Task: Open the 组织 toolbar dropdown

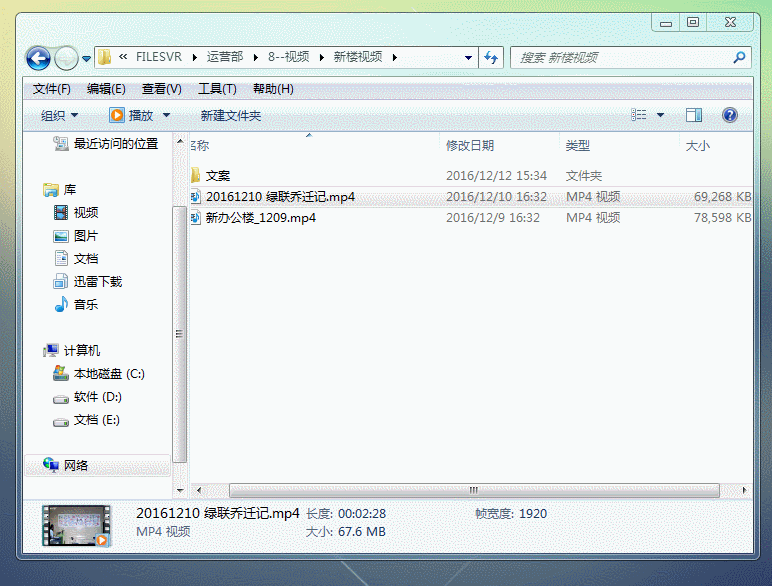Action: pyautogui.click(x=59, y=116)
